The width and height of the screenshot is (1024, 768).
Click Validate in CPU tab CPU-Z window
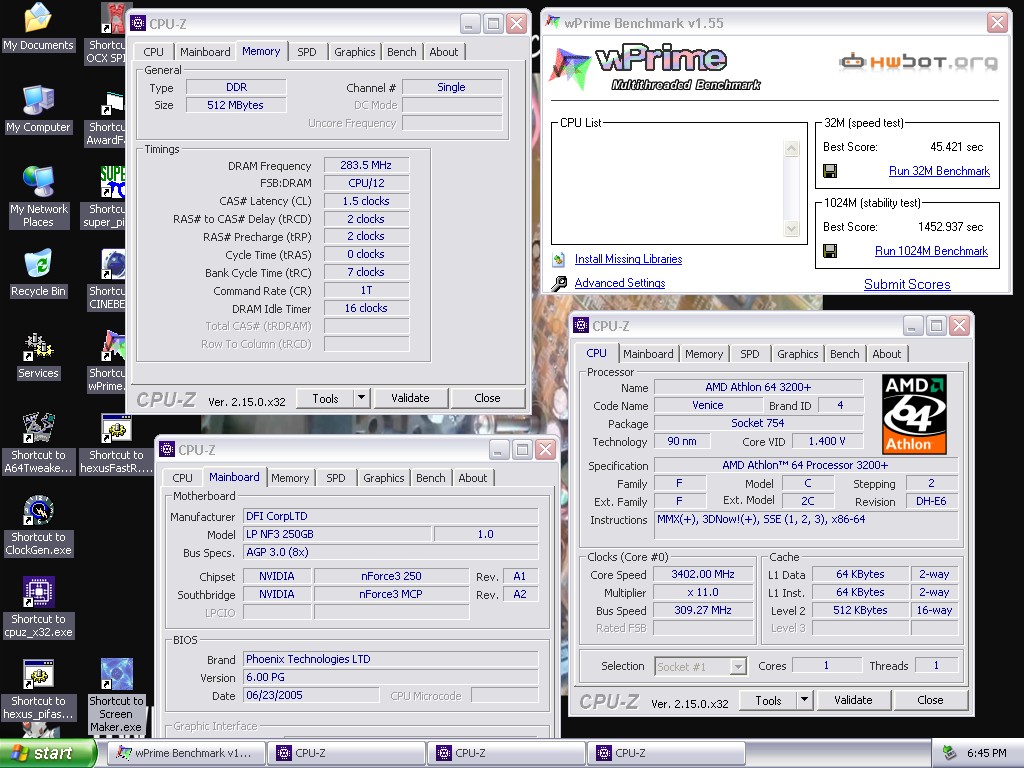tap(853, 700)
